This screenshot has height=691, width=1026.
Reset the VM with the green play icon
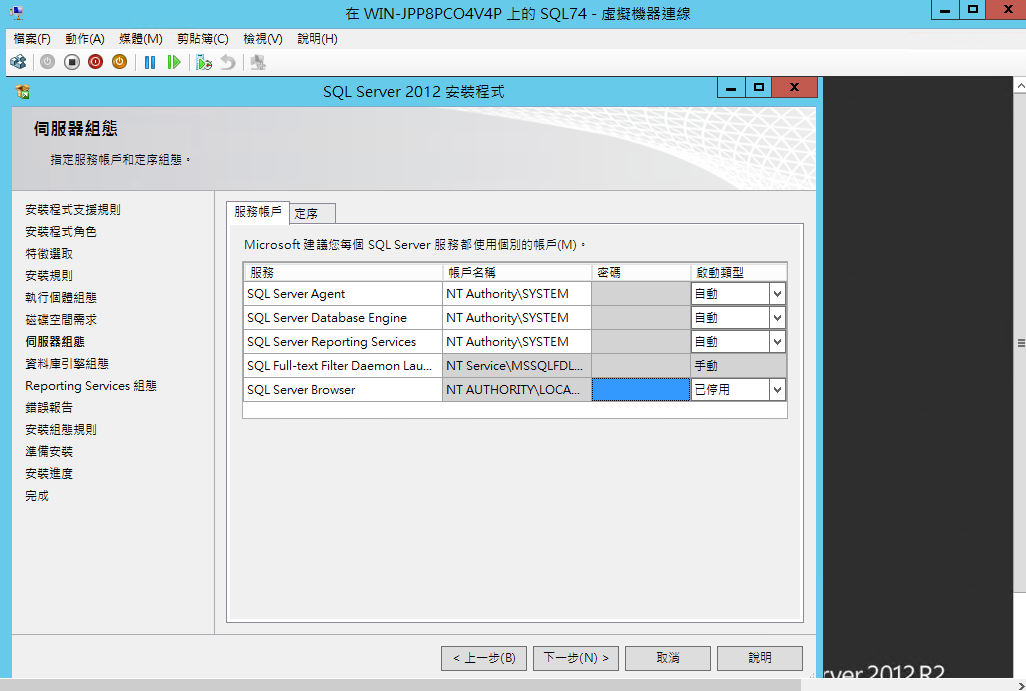tap(173, 62)
